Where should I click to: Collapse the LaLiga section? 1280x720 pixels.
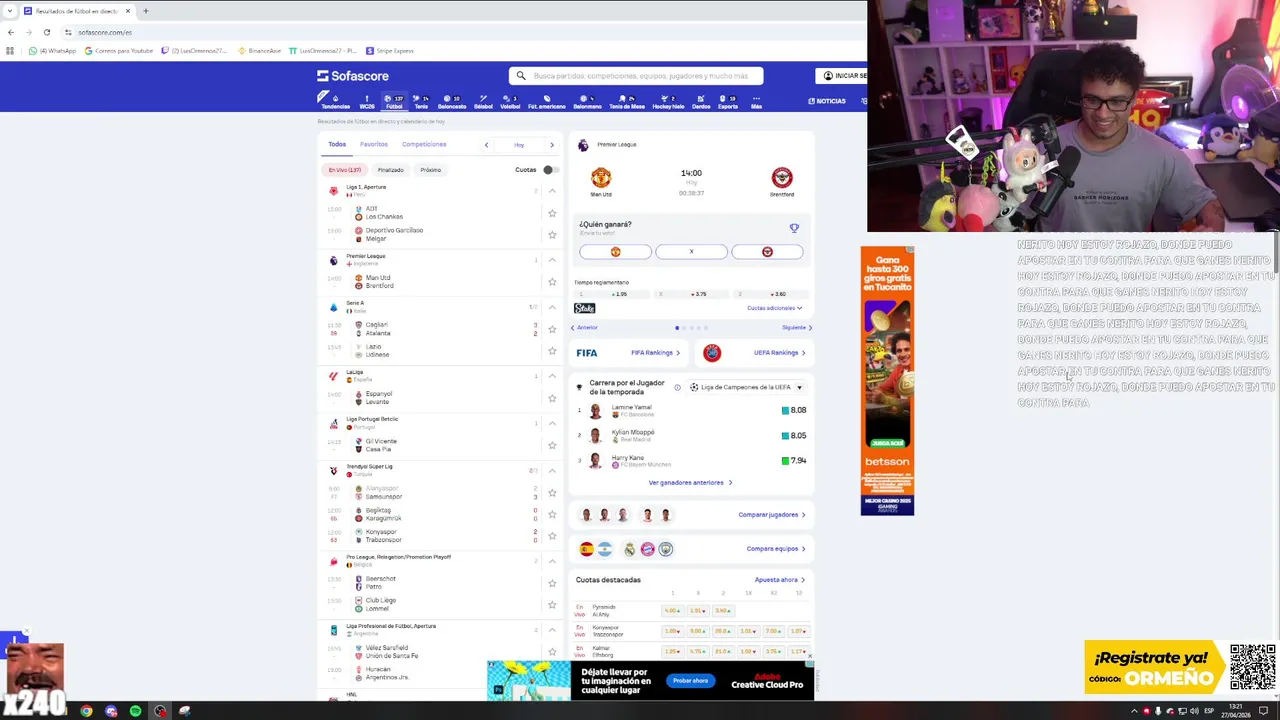552,376
